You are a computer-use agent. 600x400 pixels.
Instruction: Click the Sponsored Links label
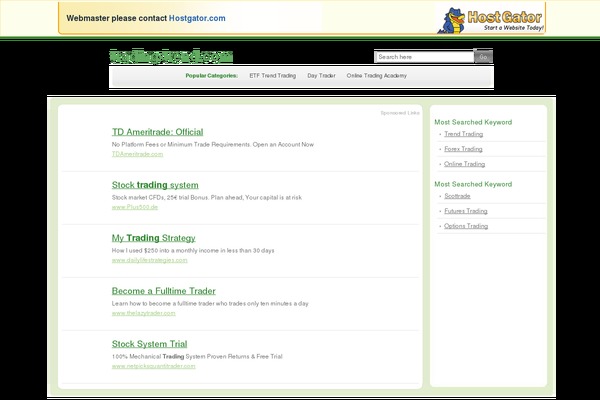[x=400, y=113]
